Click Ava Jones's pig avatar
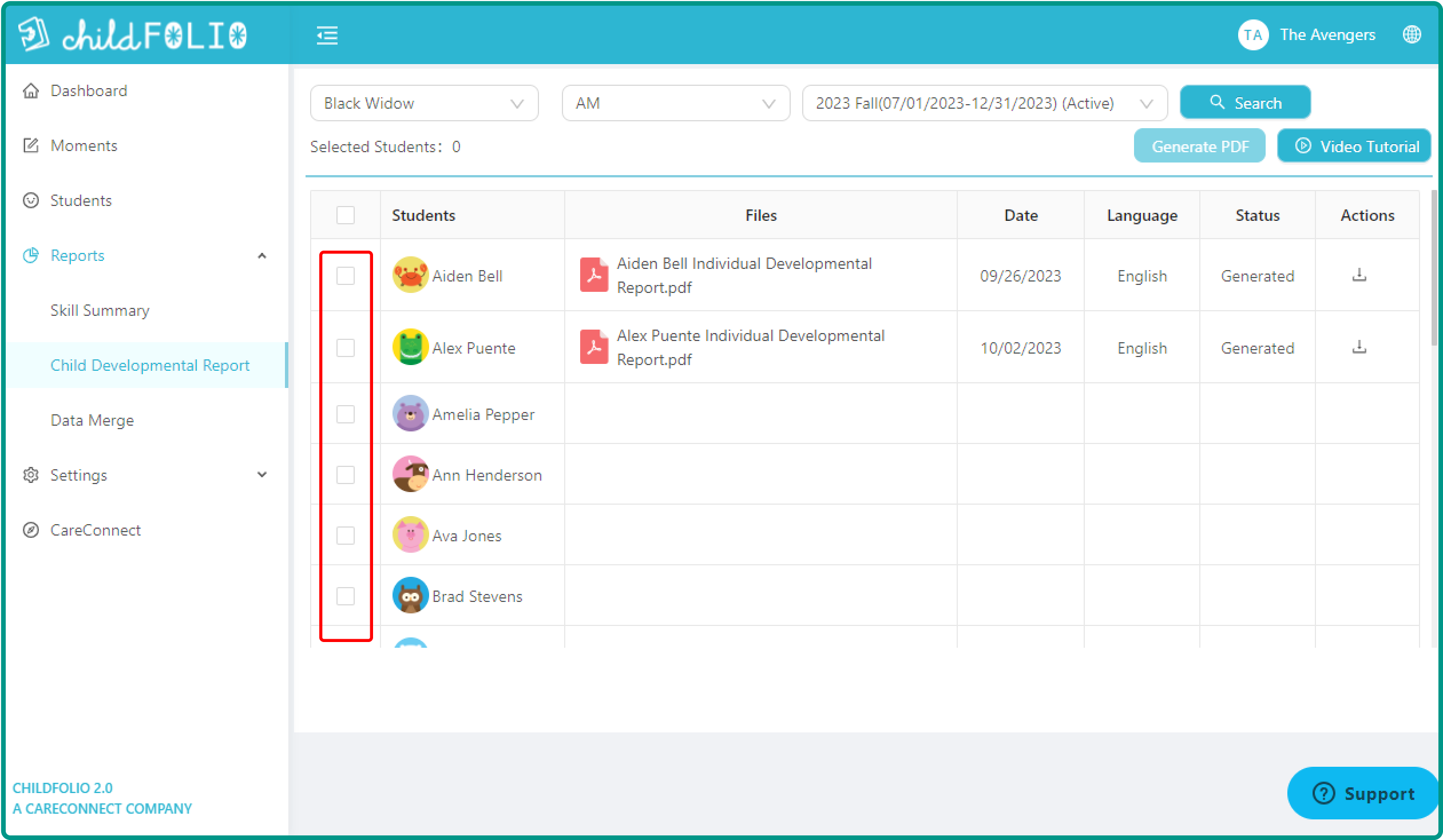This screenshot has width=1443, height=840. (x=410, y=535)
